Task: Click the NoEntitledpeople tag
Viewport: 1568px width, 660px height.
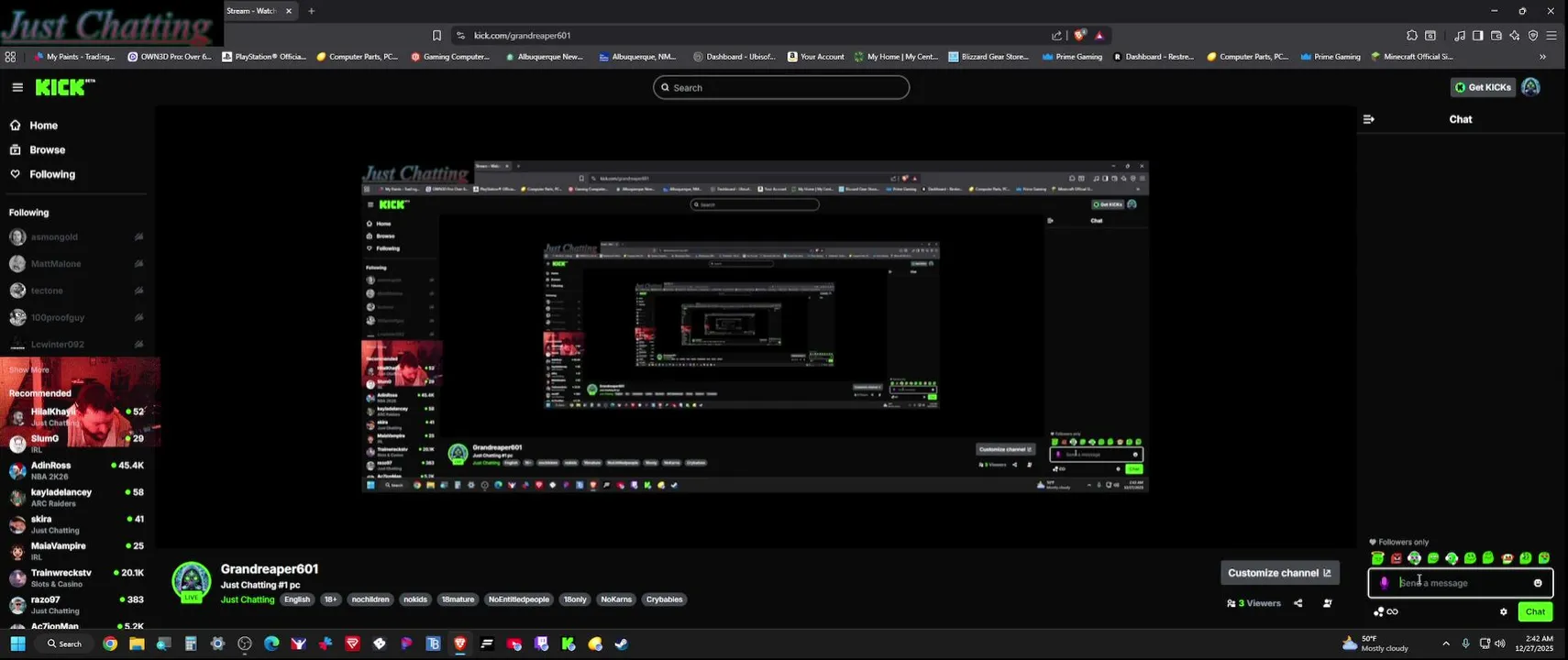Action: point(519,599)
